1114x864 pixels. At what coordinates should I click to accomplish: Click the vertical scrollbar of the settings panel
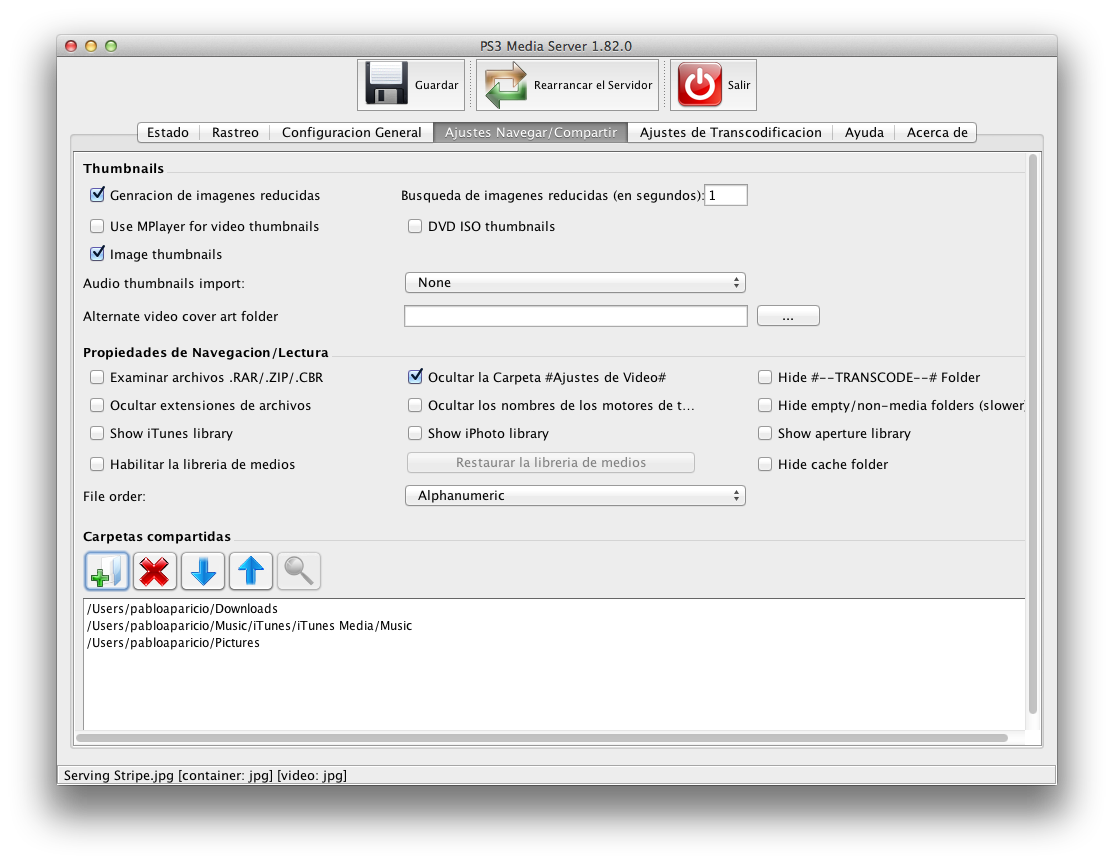coord(1032,433)
